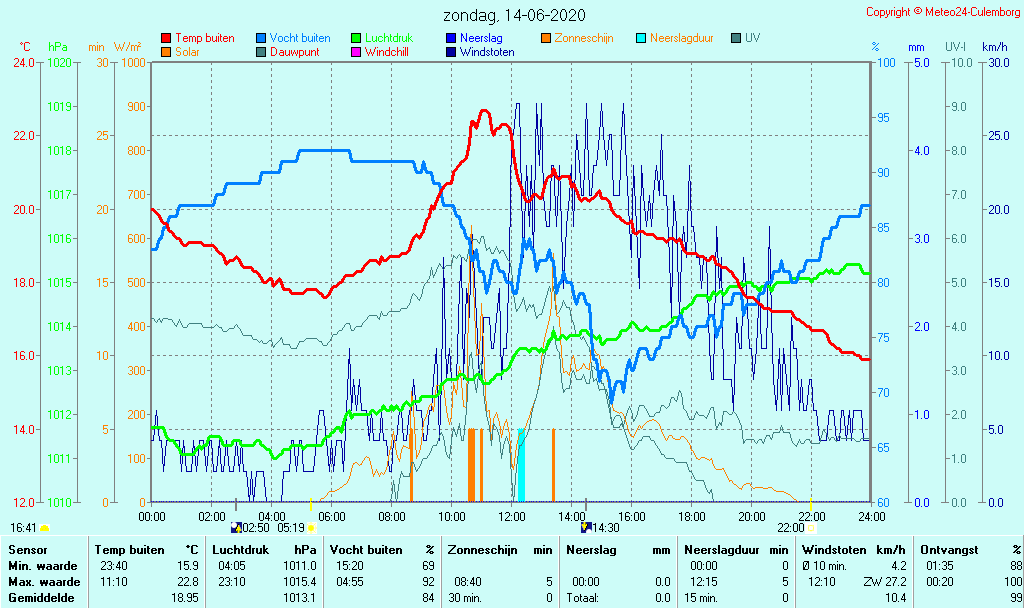The width and height of the screenshot is (1026, 608).
Task: Click the moon icon beside 02:50
Action: click(x=236, y=527)
